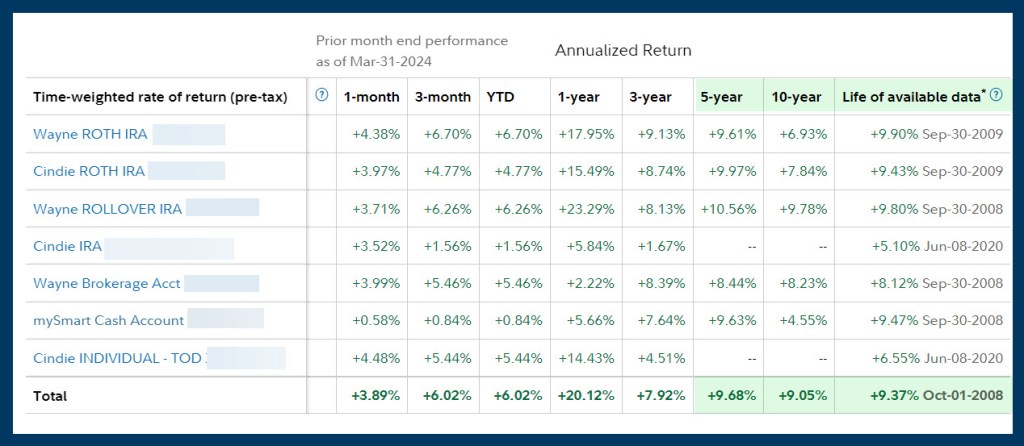Open Wayne ROLLOVER IRA account link

coord(107,209)
